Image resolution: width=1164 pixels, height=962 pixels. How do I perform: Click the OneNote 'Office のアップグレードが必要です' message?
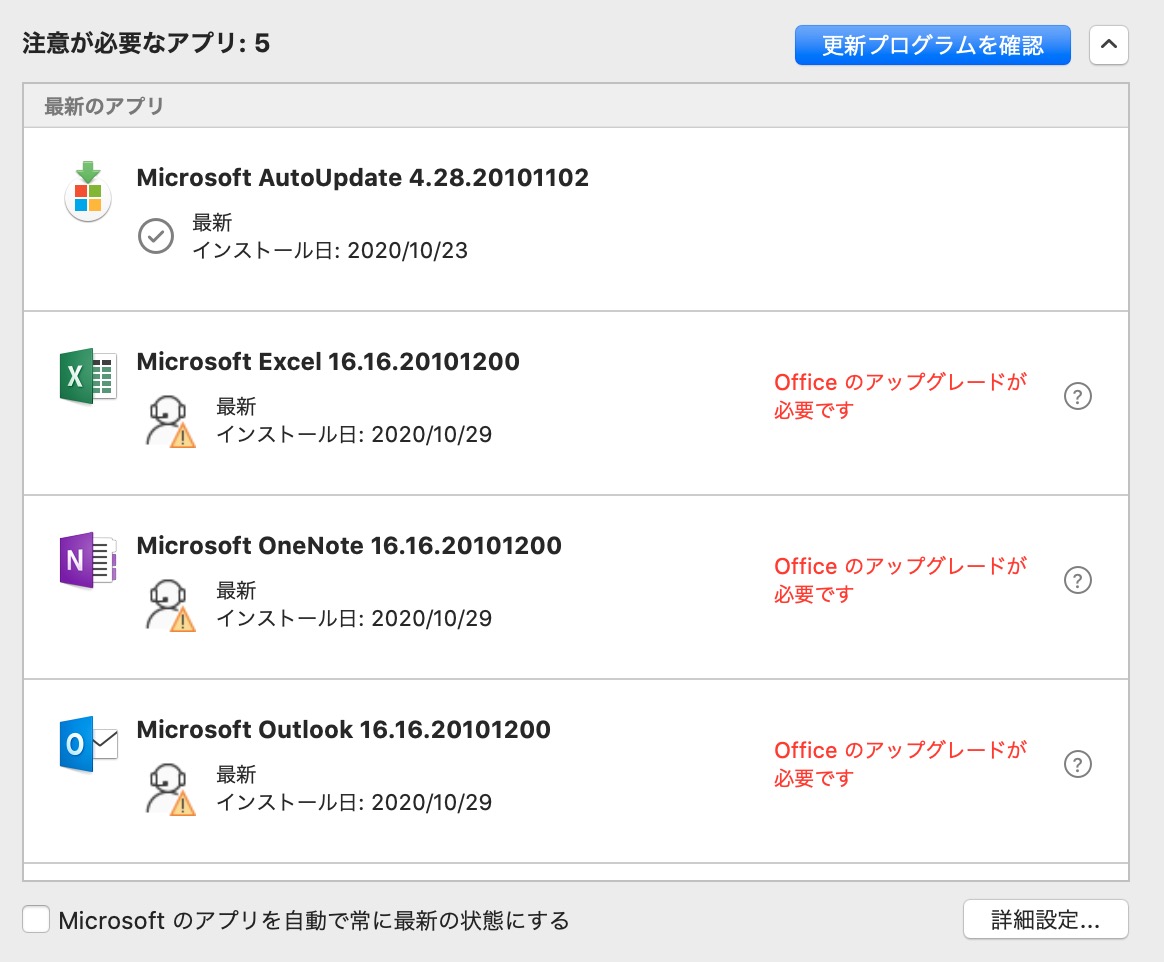(900, 580)
